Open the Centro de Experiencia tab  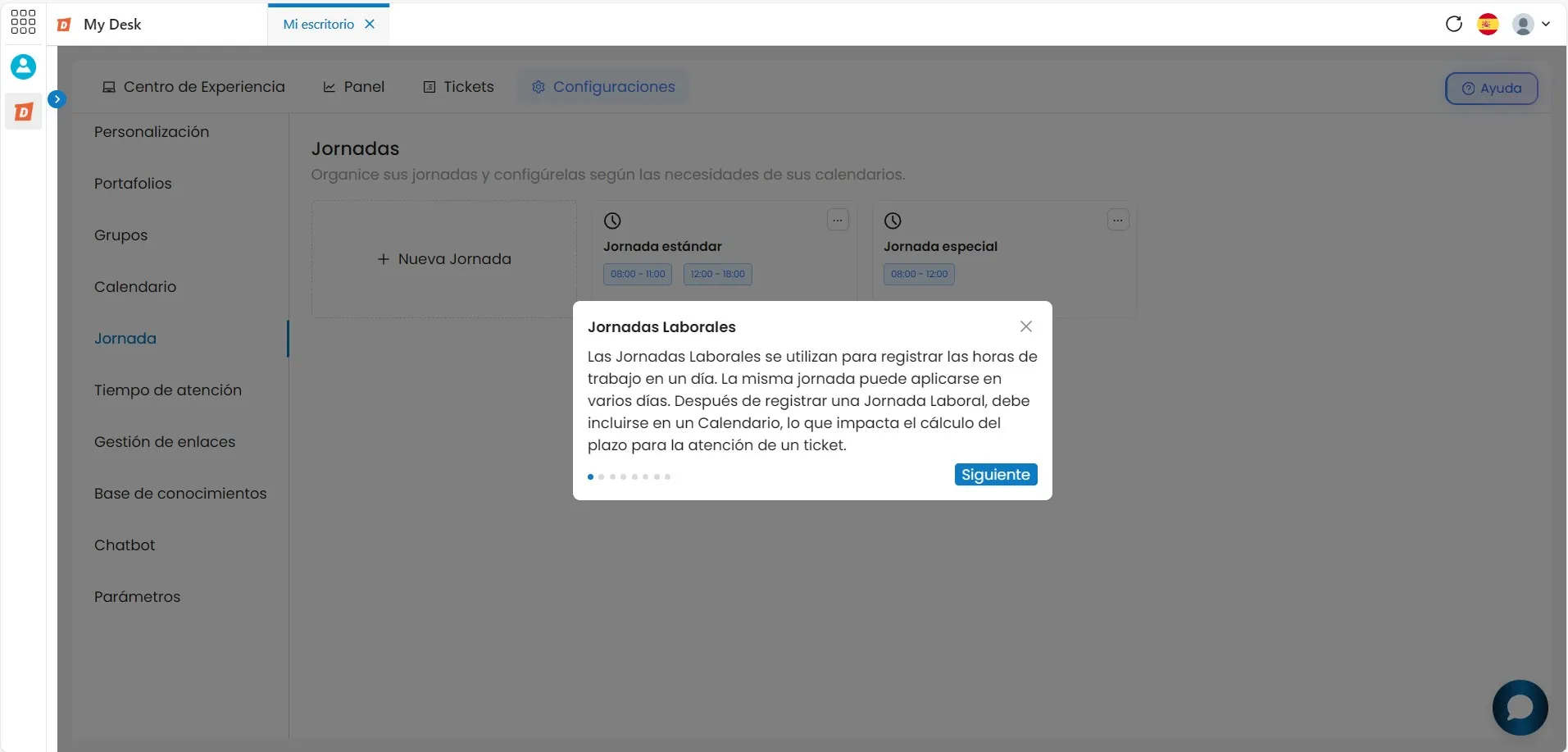tap(193, 86)
